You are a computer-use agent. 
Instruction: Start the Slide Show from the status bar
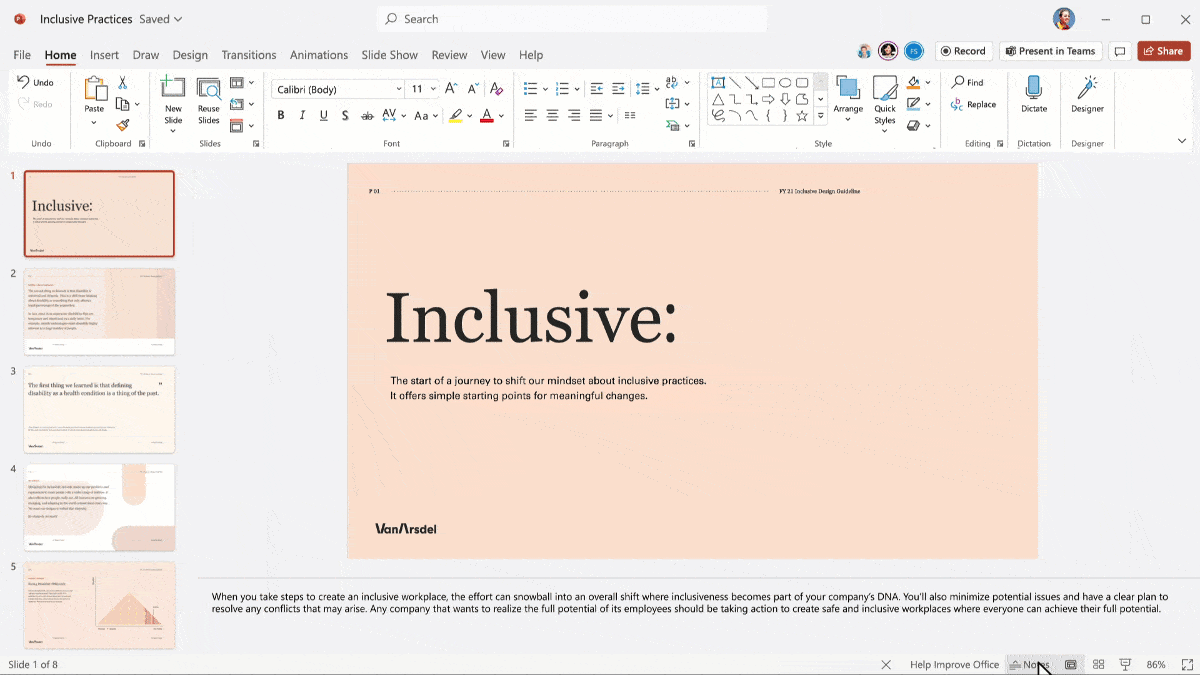point(1125,664)
